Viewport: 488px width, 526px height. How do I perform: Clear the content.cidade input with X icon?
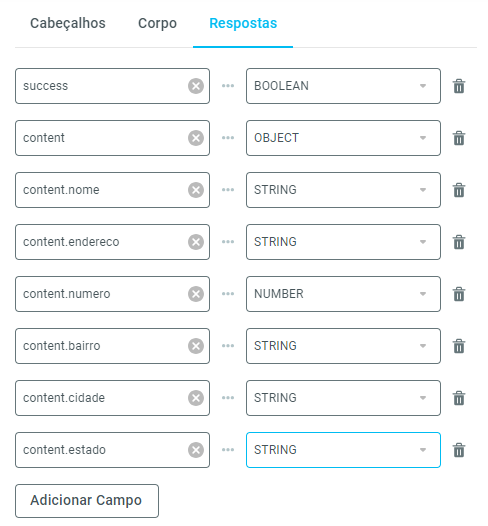pyautogui.click(x=196, y=398)
